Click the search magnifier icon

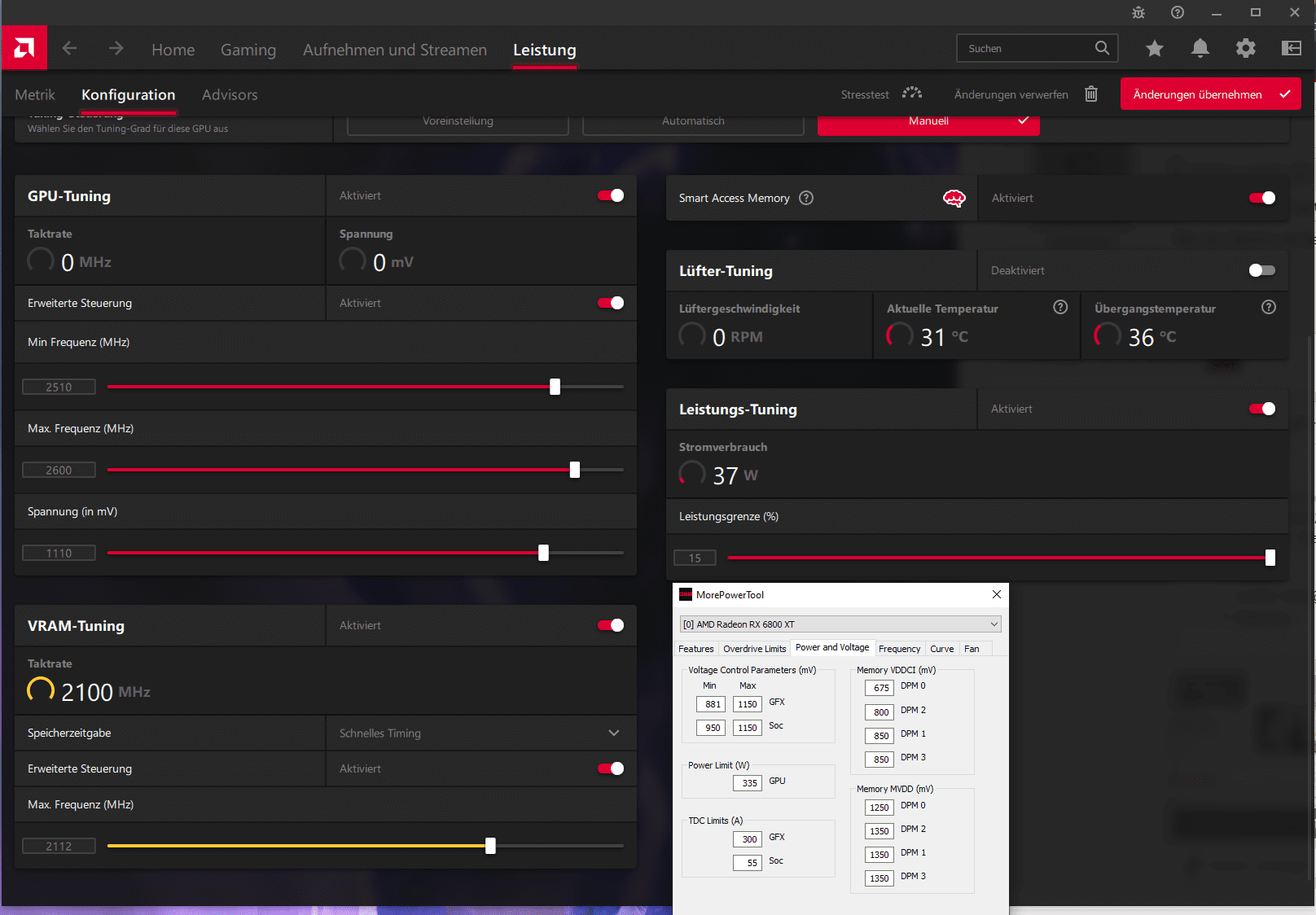click(x=1102, y=48)
